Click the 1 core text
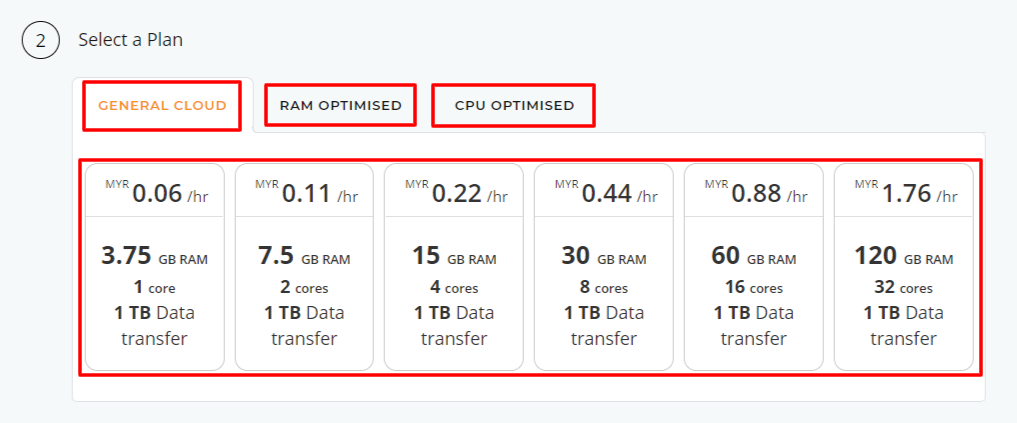1017x423 pixels. pyautogui.click(x=154, y=287)
